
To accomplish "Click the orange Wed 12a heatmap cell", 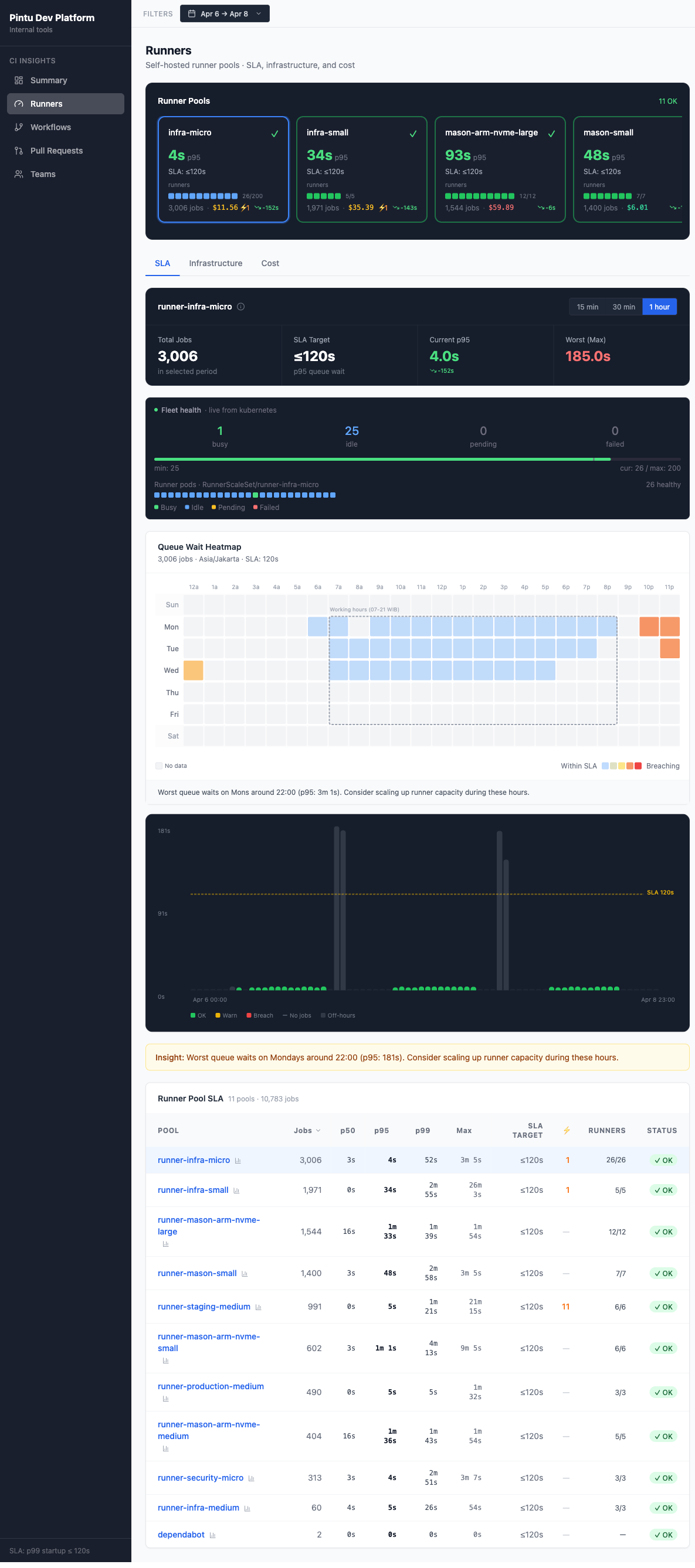I will (x=194, y=670).
